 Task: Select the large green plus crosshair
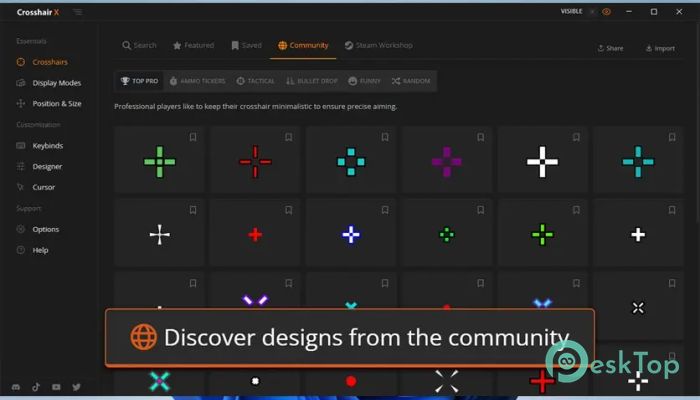pos(159,162)
